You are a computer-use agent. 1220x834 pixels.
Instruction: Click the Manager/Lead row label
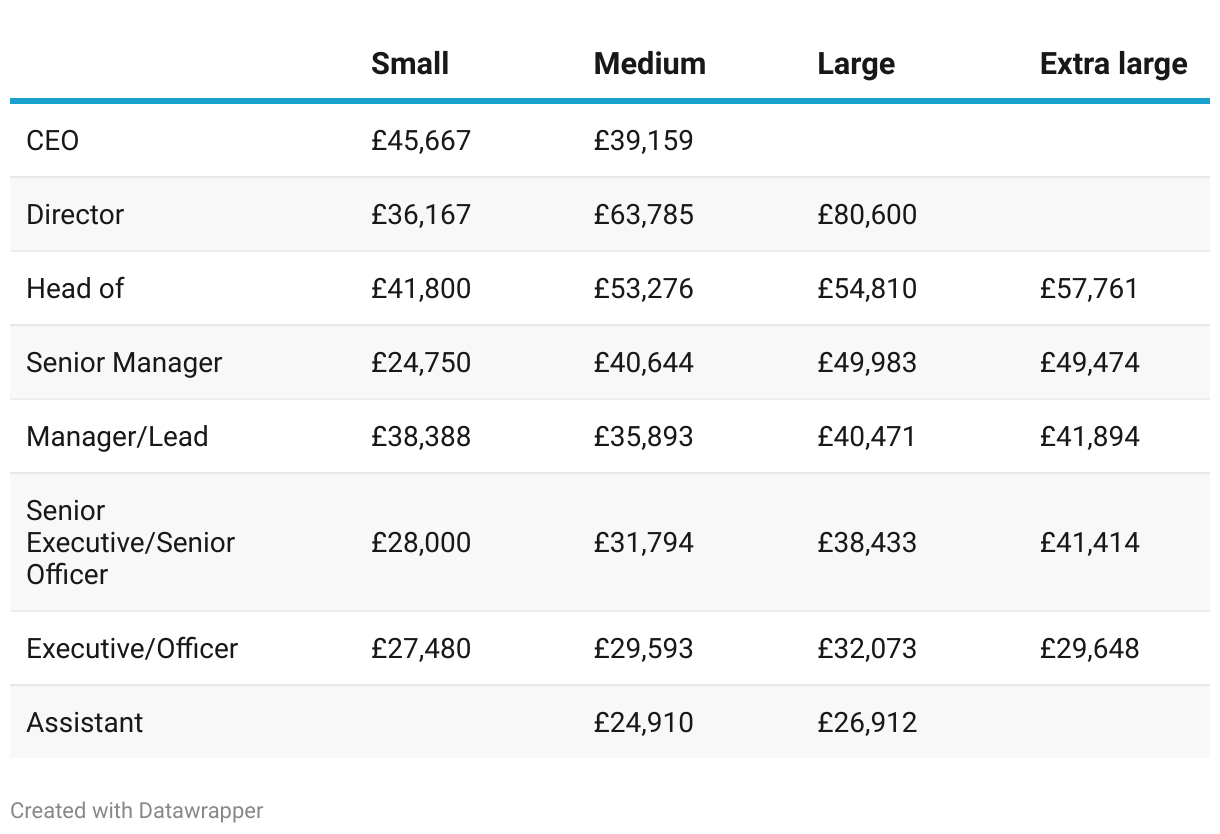(117, 436)
